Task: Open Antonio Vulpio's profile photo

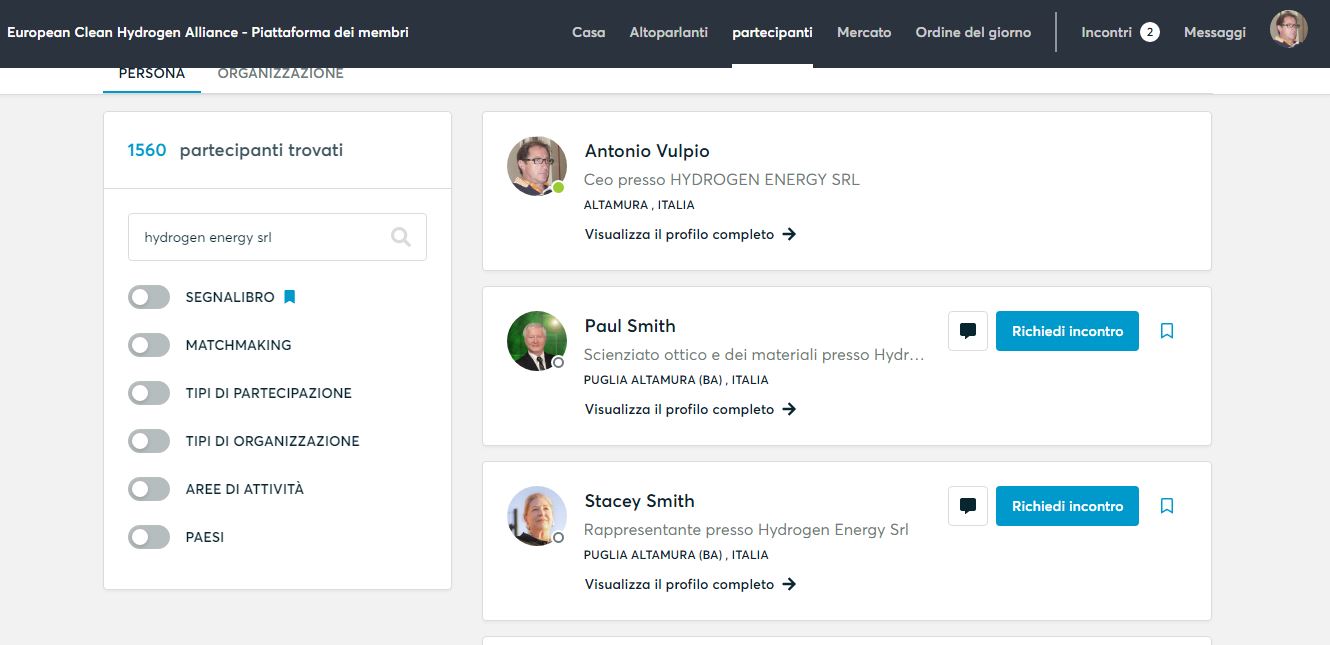Action: [x=537, y=166]
